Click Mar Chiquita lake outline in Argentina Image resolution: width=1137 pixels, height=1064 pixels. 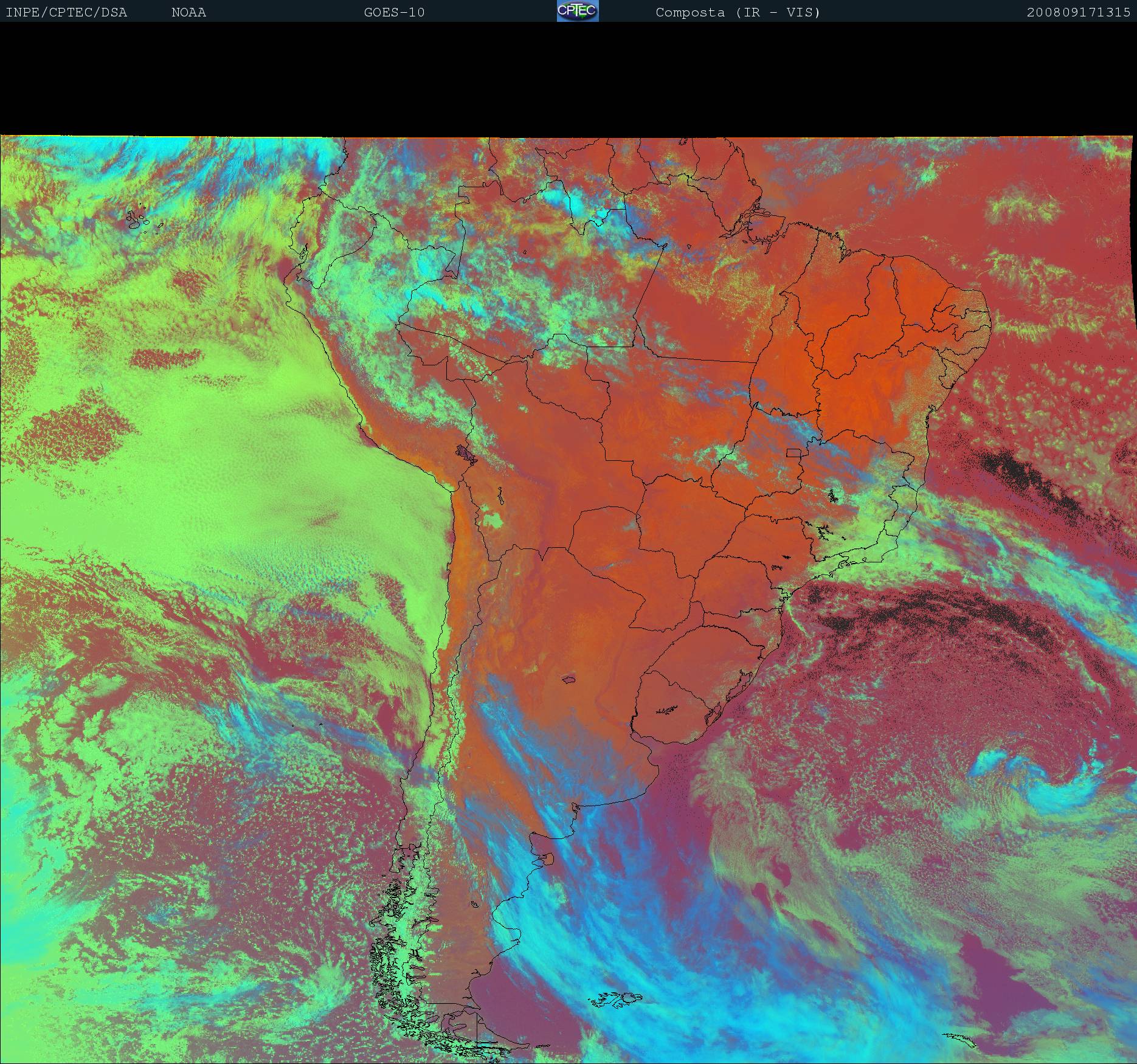tap(570, 679)
